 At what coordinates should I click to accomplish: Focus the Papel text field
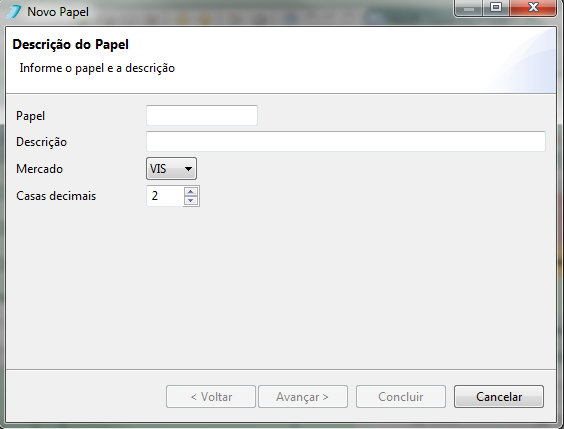(202, 115)
